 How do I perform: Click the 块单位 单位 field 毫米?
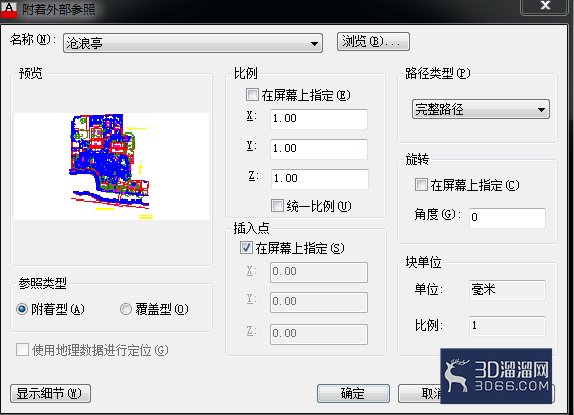[x=507, y=290]
